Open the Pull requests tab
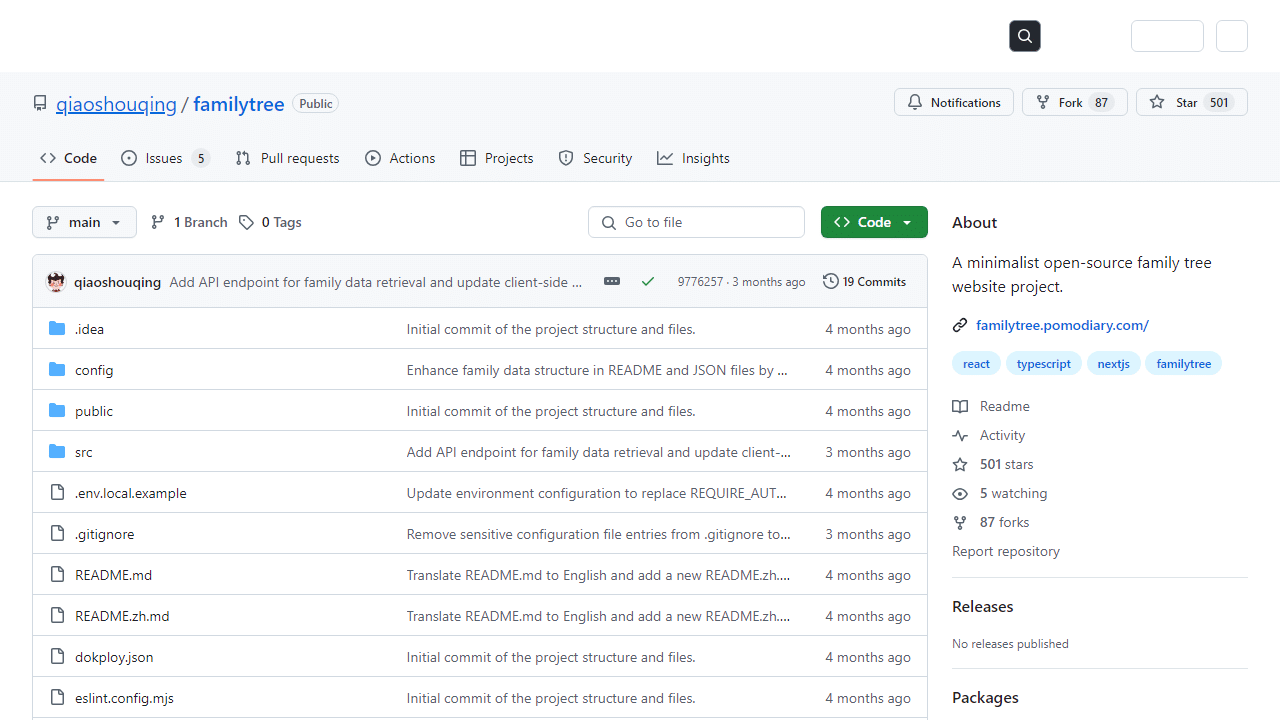Image resolution: width=1280 pixels, height=720 pixels. click(287, 158)
